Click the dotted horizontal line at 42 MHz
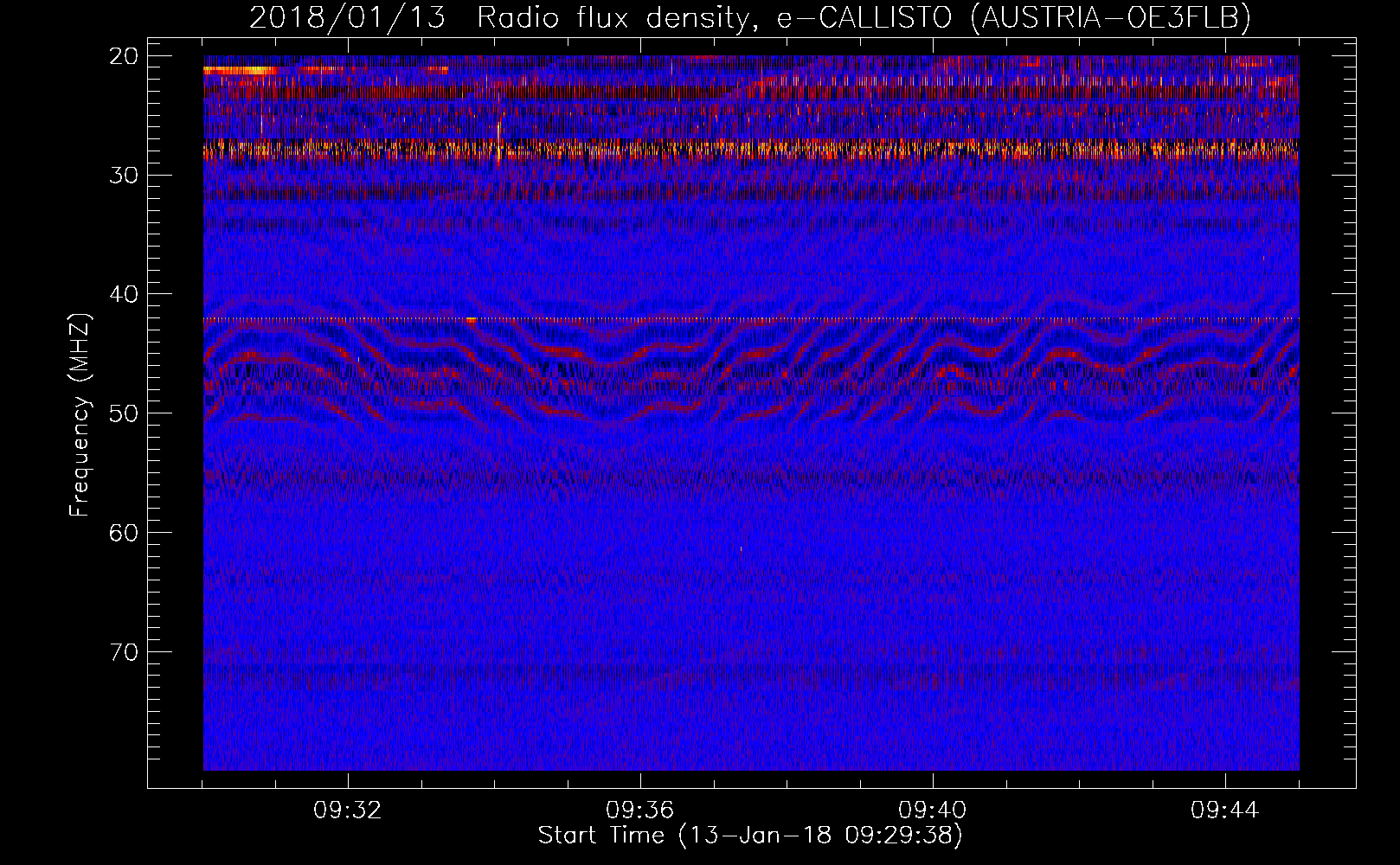This screenshot has width=1400, height=865. [751, 319]
